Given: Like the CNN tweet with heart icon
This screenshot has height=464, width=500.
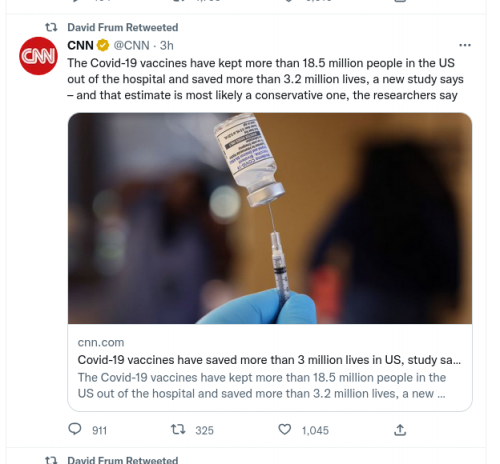Looking at the screenshot, I should (284, 429).
